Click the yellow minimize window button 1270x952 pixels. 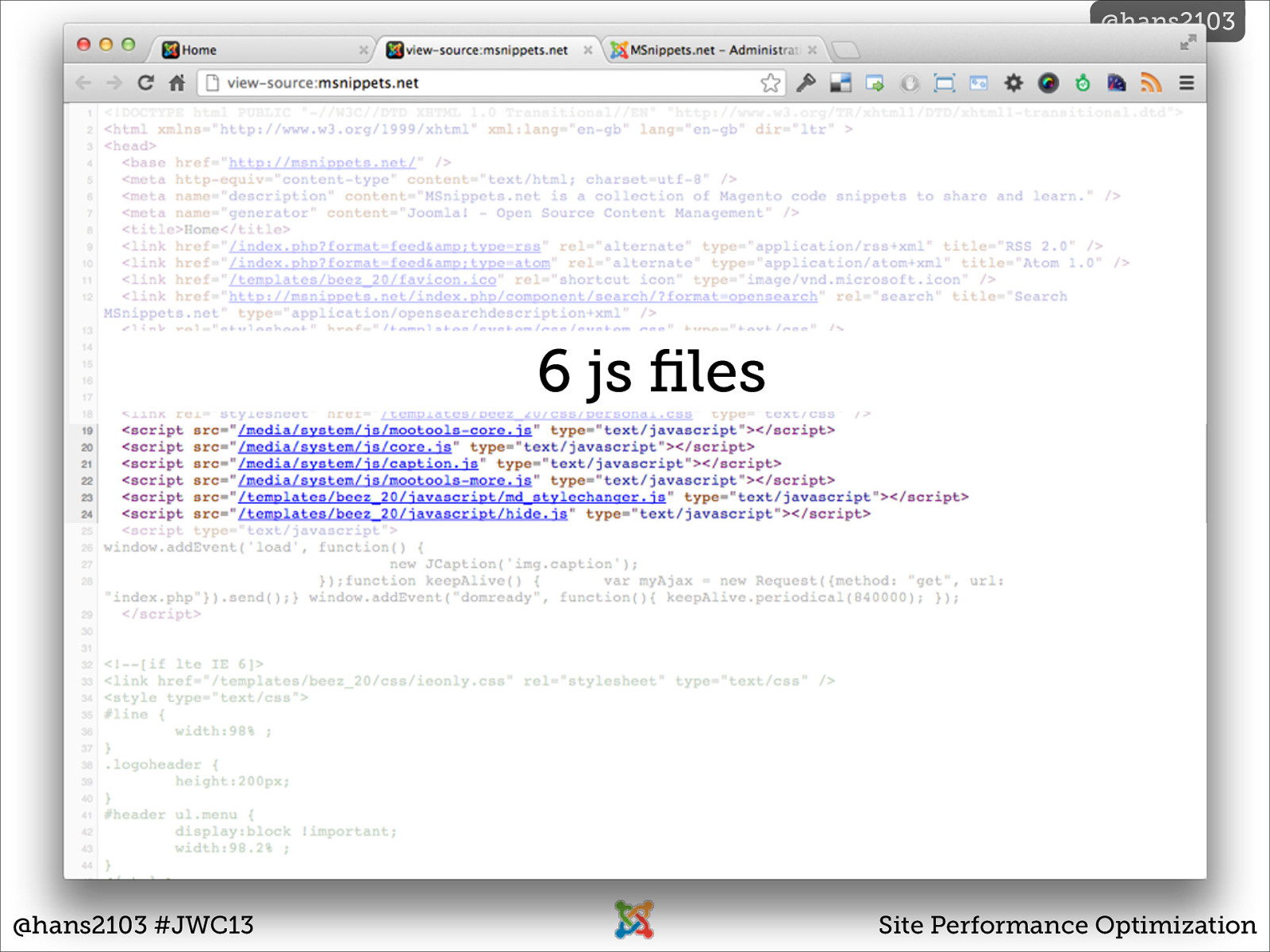pos(106,44)
